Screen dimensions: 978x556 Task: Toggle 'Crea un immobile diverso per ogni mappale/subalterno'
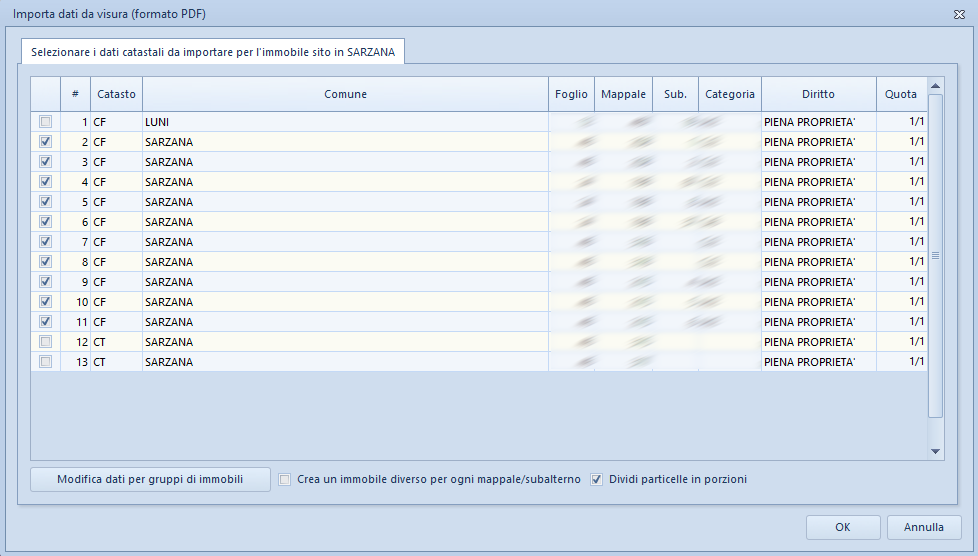[x=286, y=480]
